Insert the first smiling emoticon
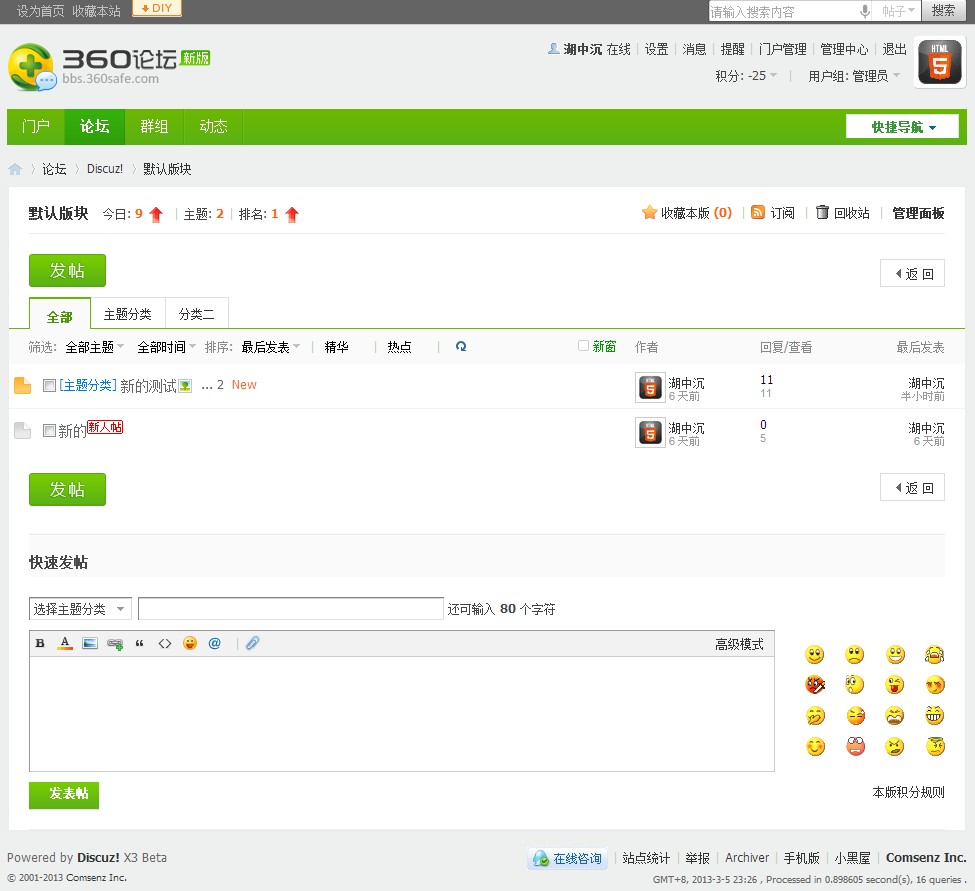Image resolution: width=975 pixels, height=891 pixels. click(x=815, y=654)
